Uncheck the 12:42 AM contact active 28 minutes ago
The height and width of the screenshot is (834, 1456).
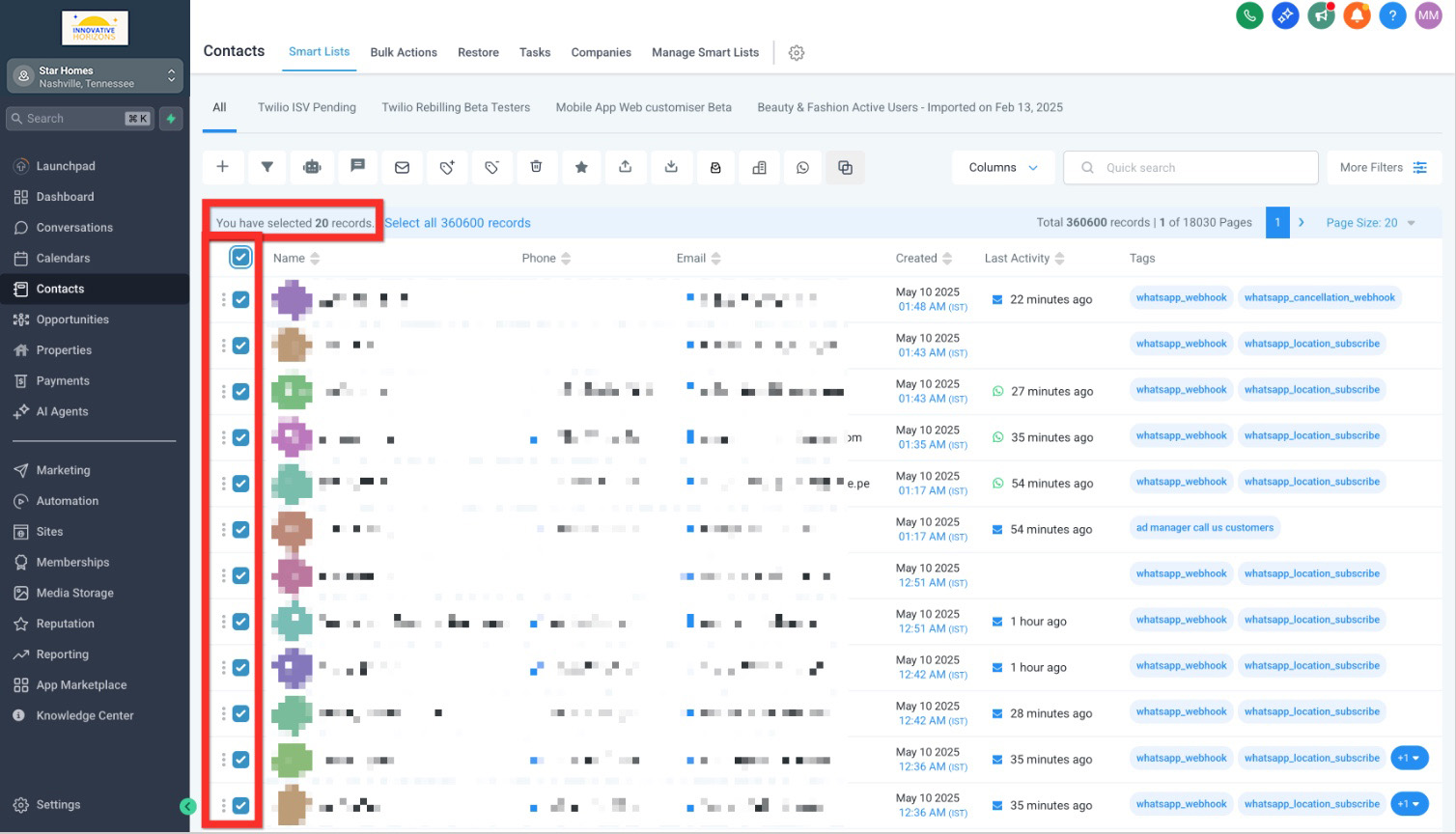click(x=240, y=713)
